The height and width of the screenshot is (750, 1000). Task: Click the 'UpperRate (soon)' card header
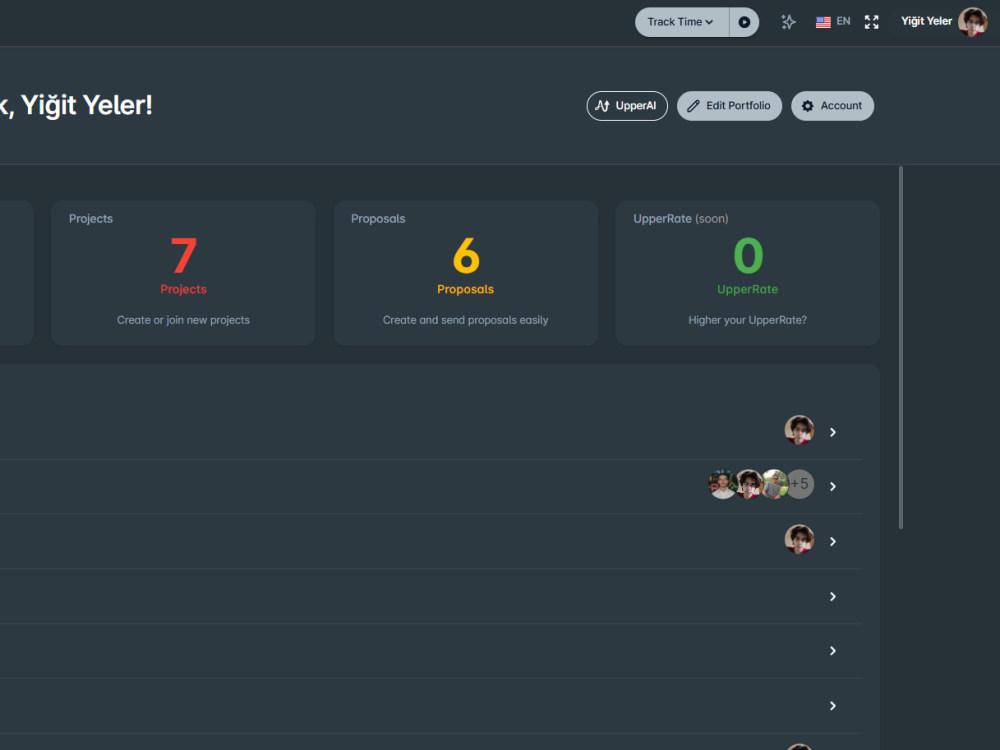pyautogui.click(x=680, y=219)
